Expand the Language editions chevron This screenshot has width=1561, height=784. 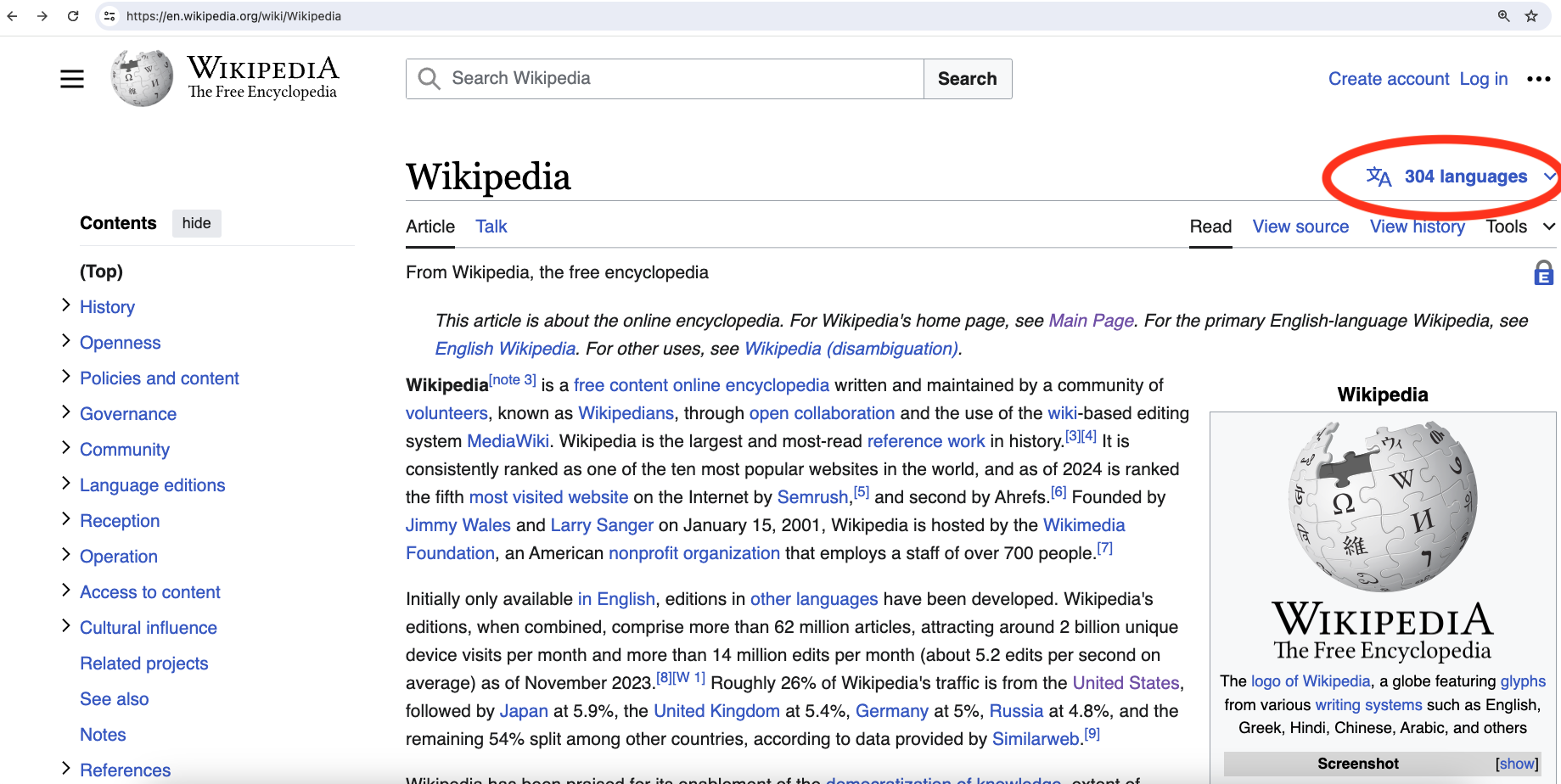66,484
